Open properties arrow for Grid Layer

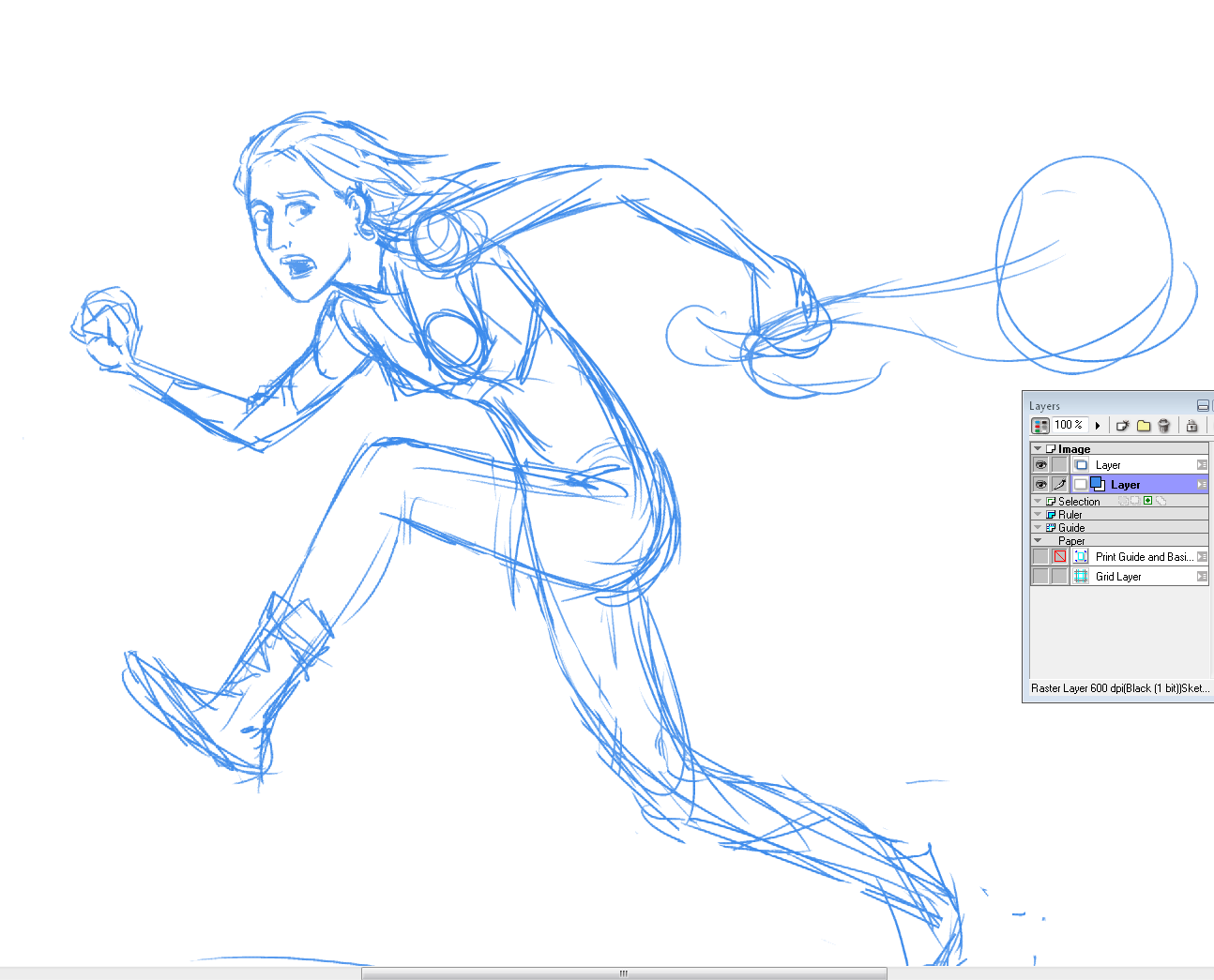[1202, 577]
